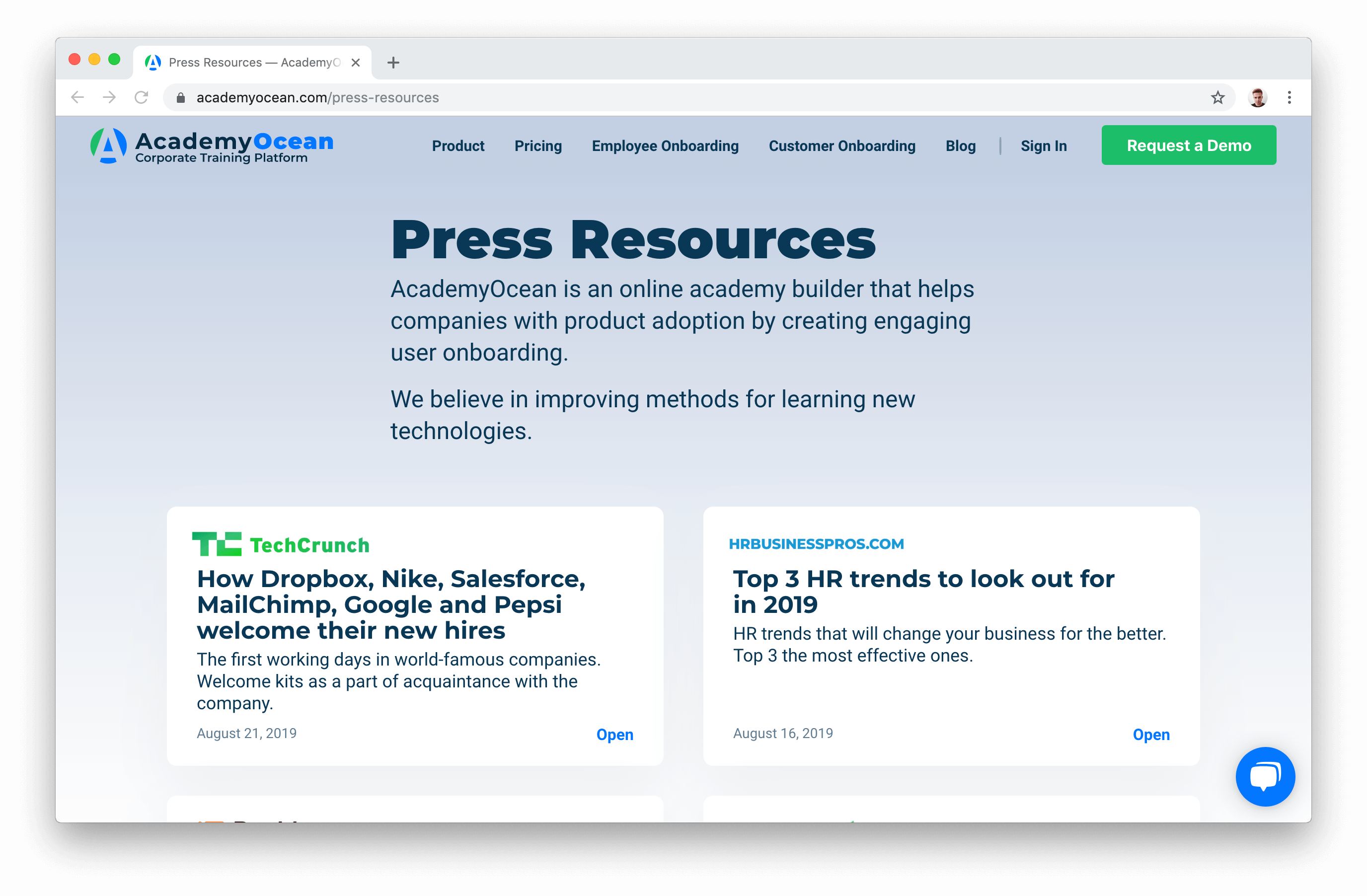The width and height of the screenshot is (1367, 896).
Task: Click the yellow macOS minimize window button
Action: (94, 59)
